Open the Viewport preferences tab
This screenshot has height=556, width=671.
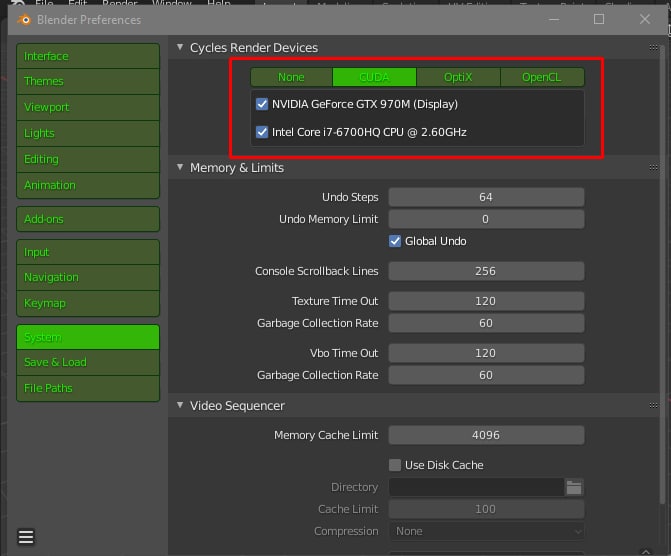tap(88, 107)
